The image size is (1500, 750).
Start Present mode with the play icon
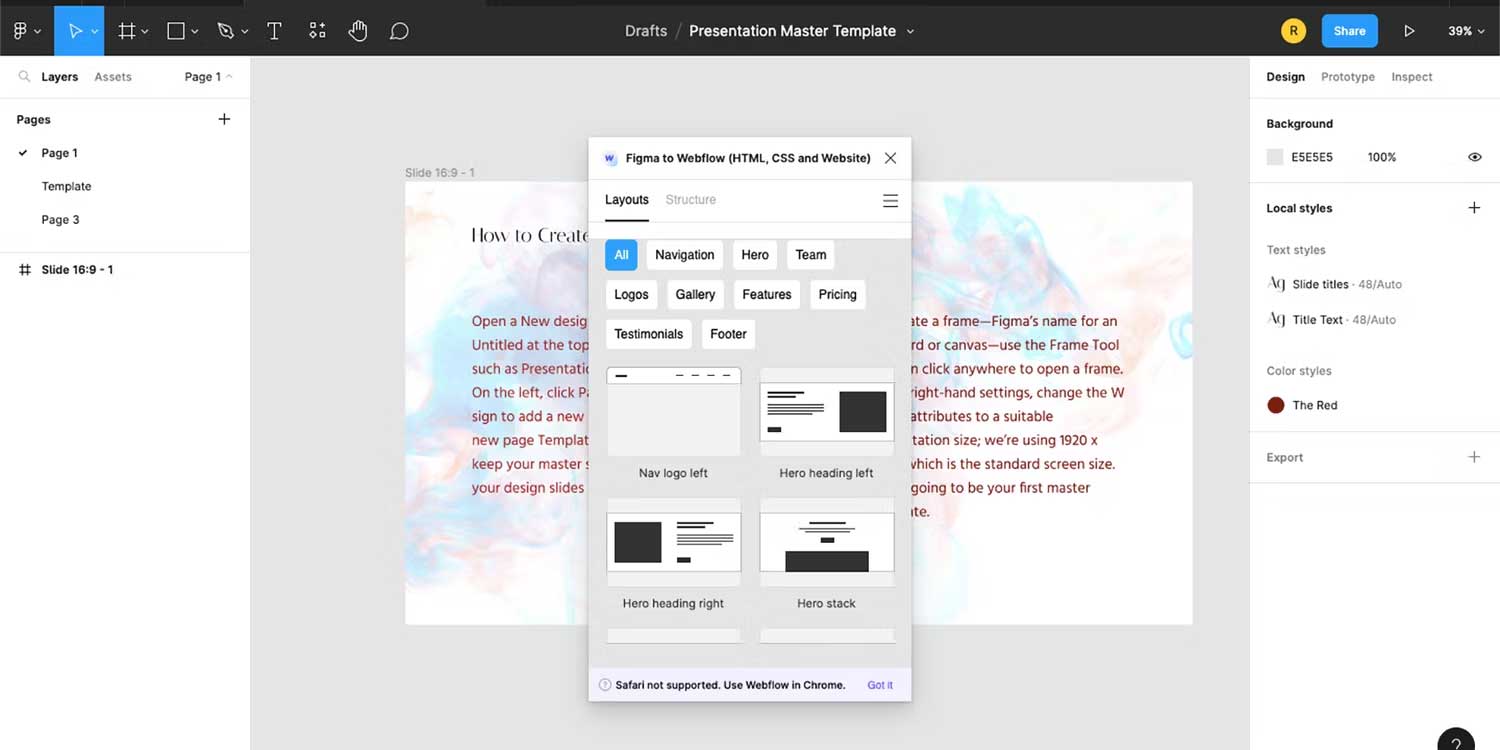pos(1410,30)
